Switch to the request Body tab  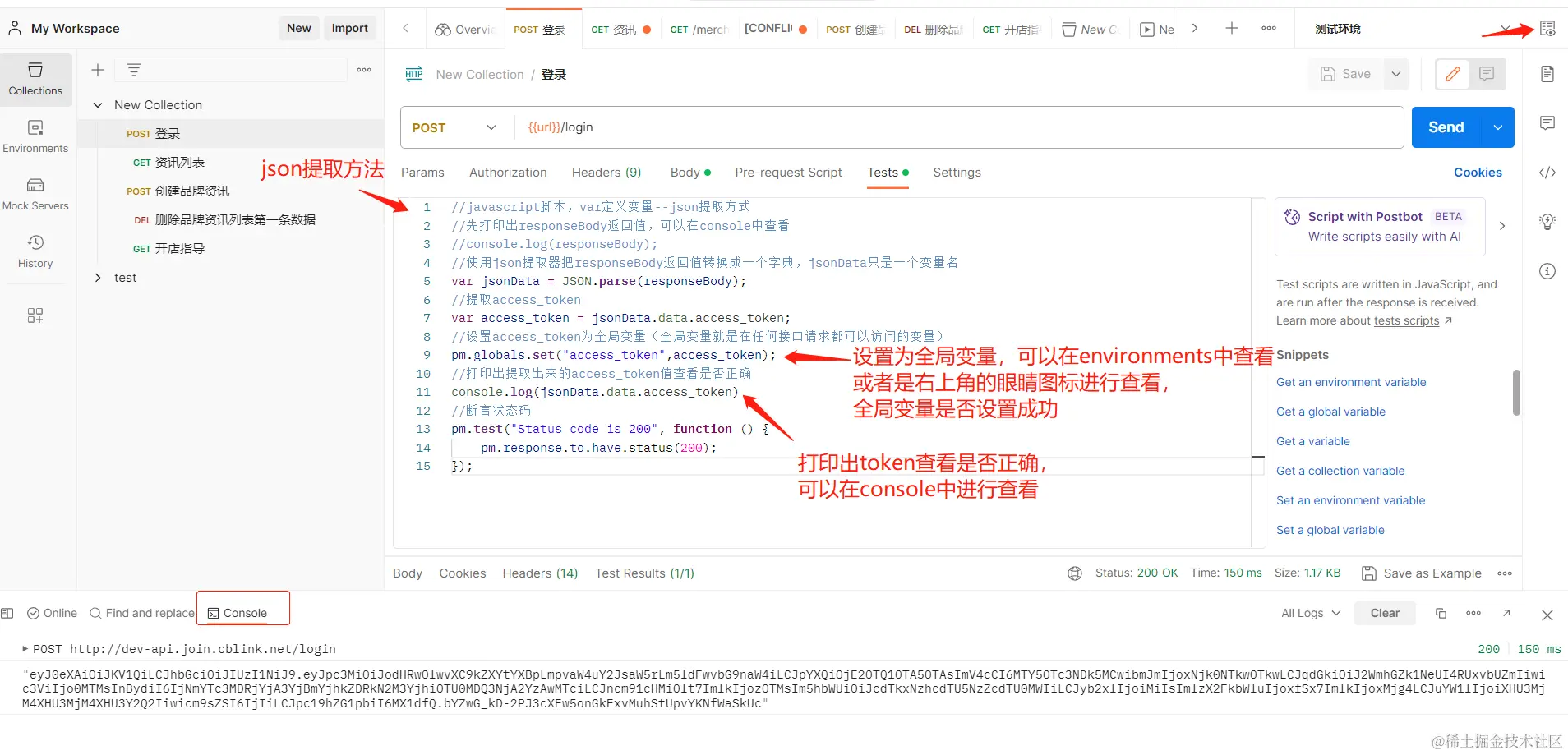(689, 173)
